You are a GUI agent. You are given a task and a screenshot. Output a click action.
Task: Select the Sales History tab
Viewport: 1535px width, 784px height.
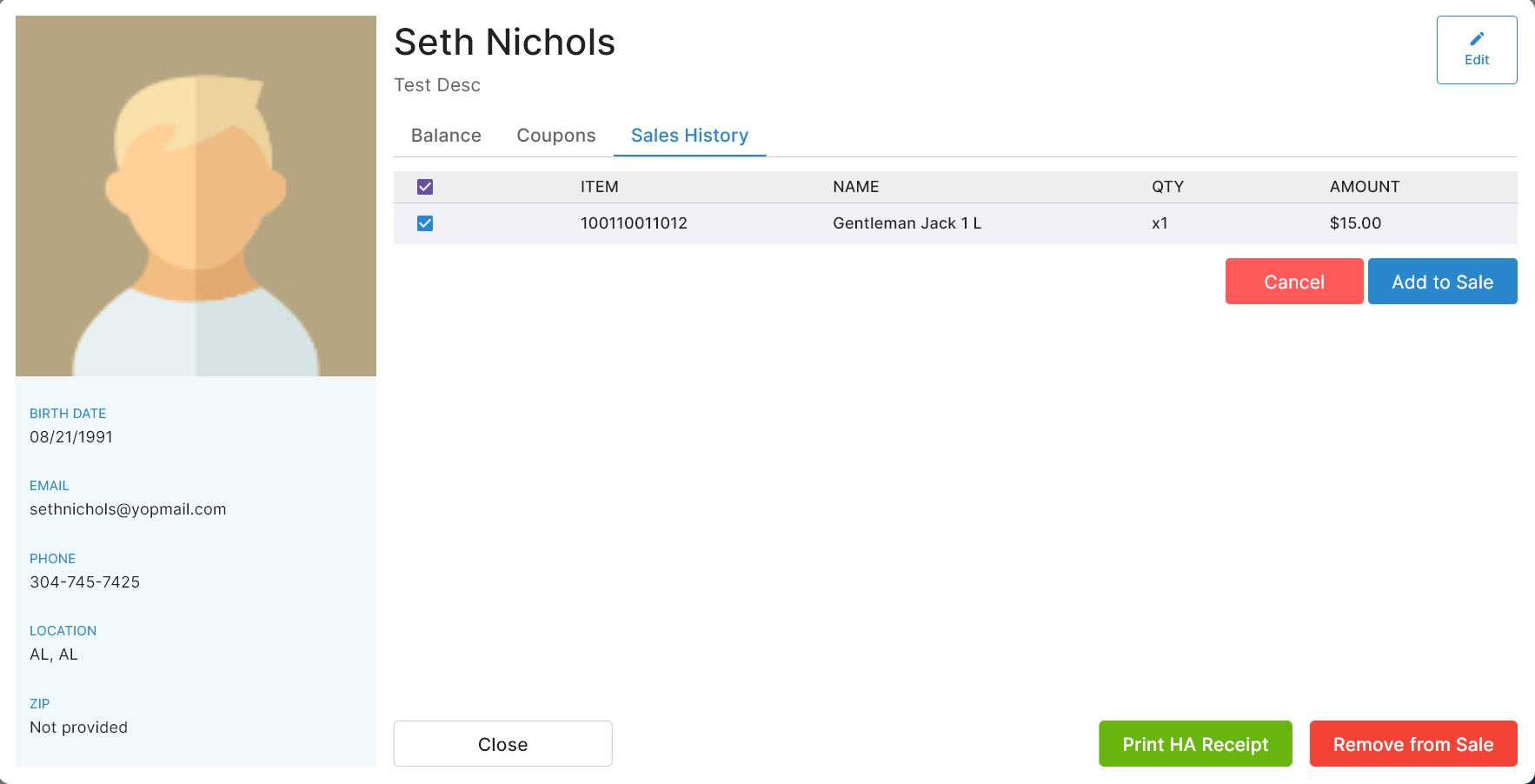(x=689, y=136)
